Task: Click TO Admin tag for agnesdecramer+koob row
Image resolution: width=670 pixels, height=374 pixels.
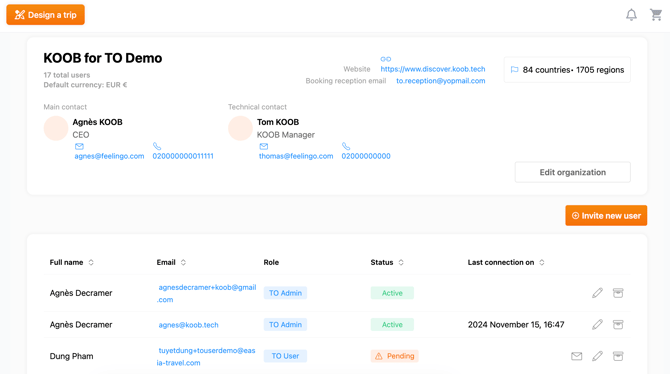Action: click(x=285, y=293)
